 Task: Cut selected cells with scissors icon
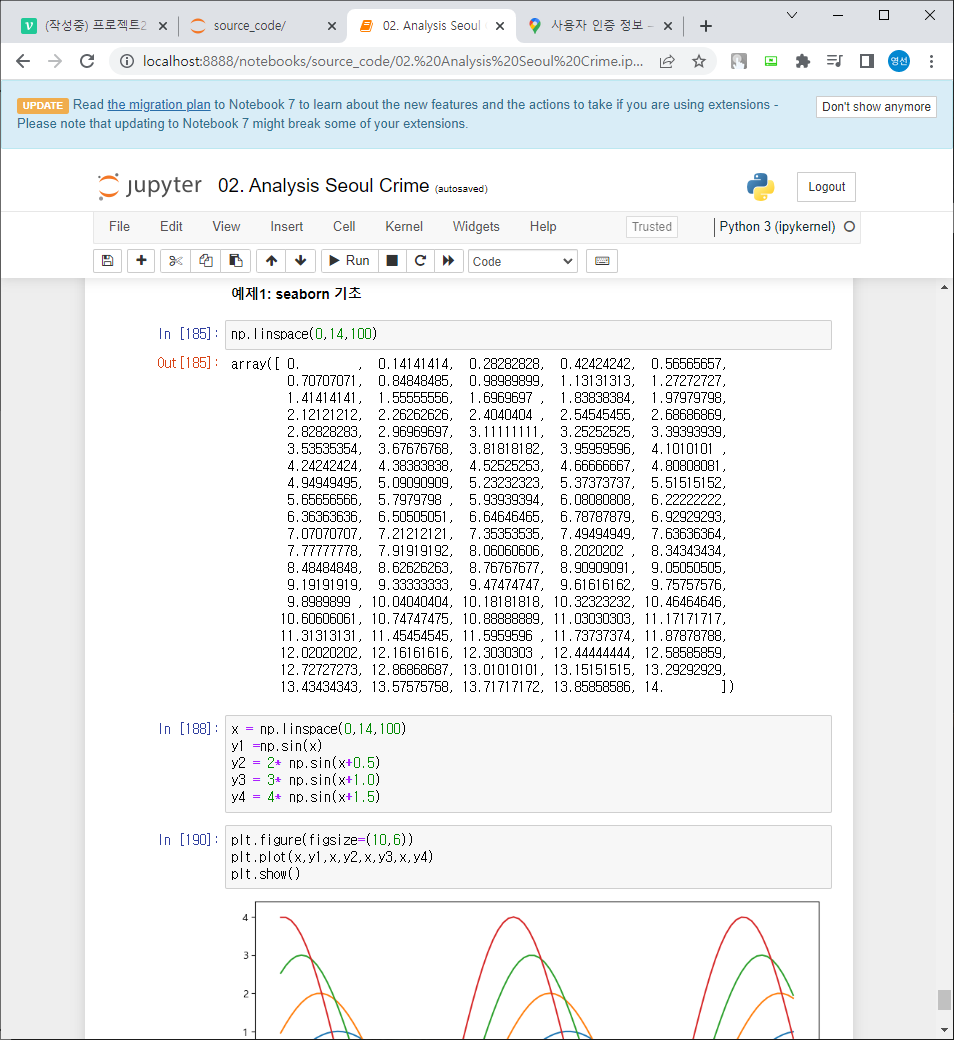[175, 261]
